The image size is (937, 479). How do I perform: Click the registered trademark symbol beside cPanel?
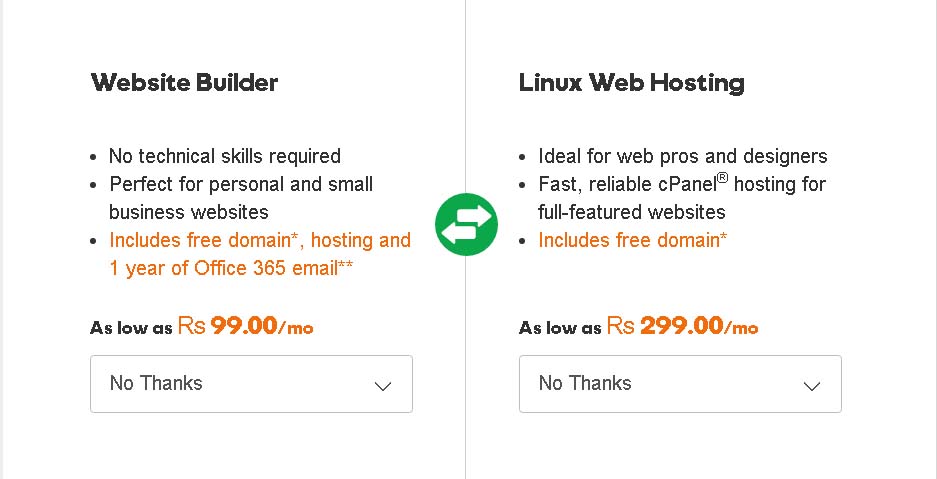click(x=722, y=177)
